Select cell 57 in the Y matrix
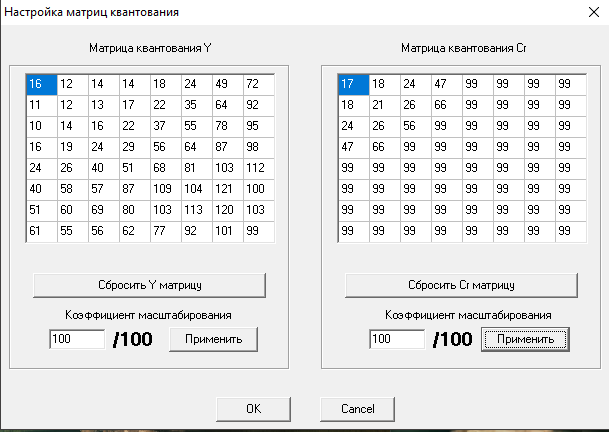 click(104, 190)
